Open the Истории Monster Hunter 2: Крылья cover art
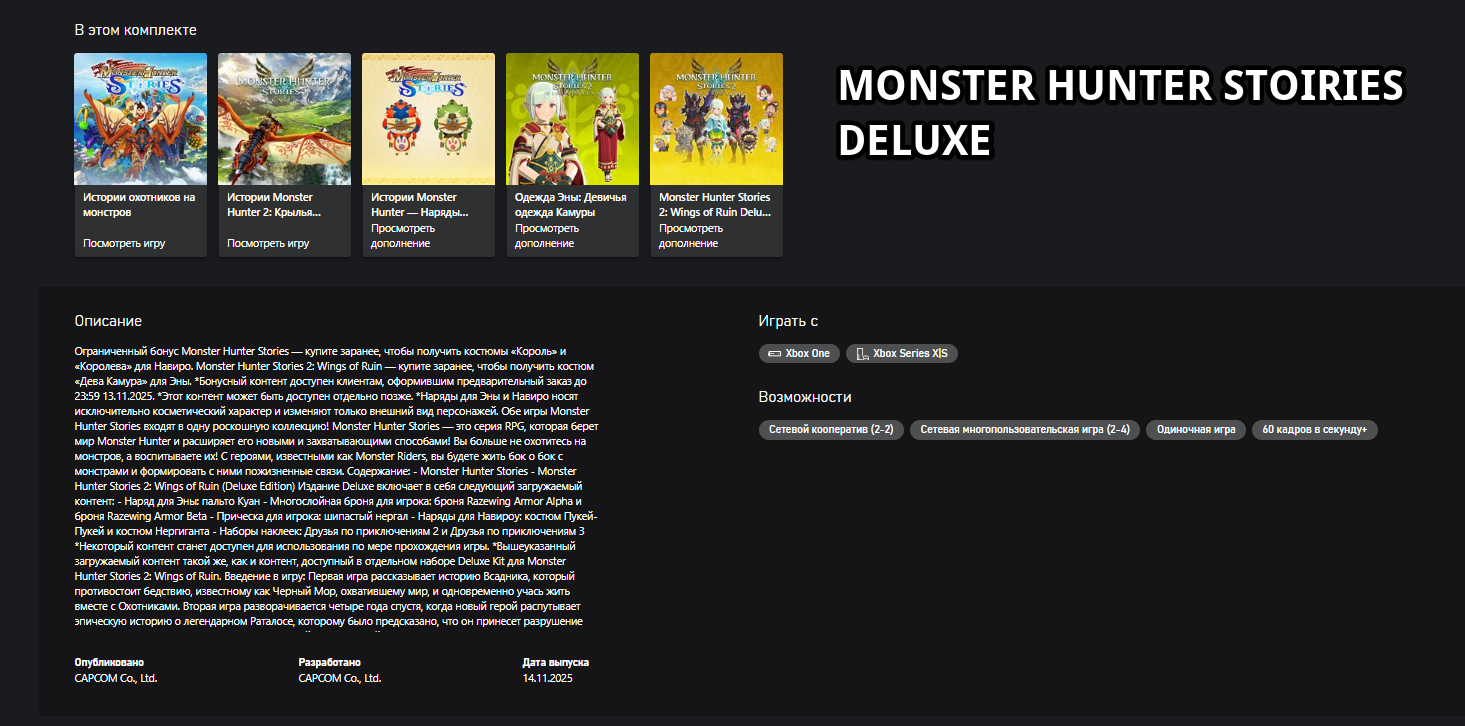Image resolution: width=1465 pixels, height=726 pixels. [285, 119]
